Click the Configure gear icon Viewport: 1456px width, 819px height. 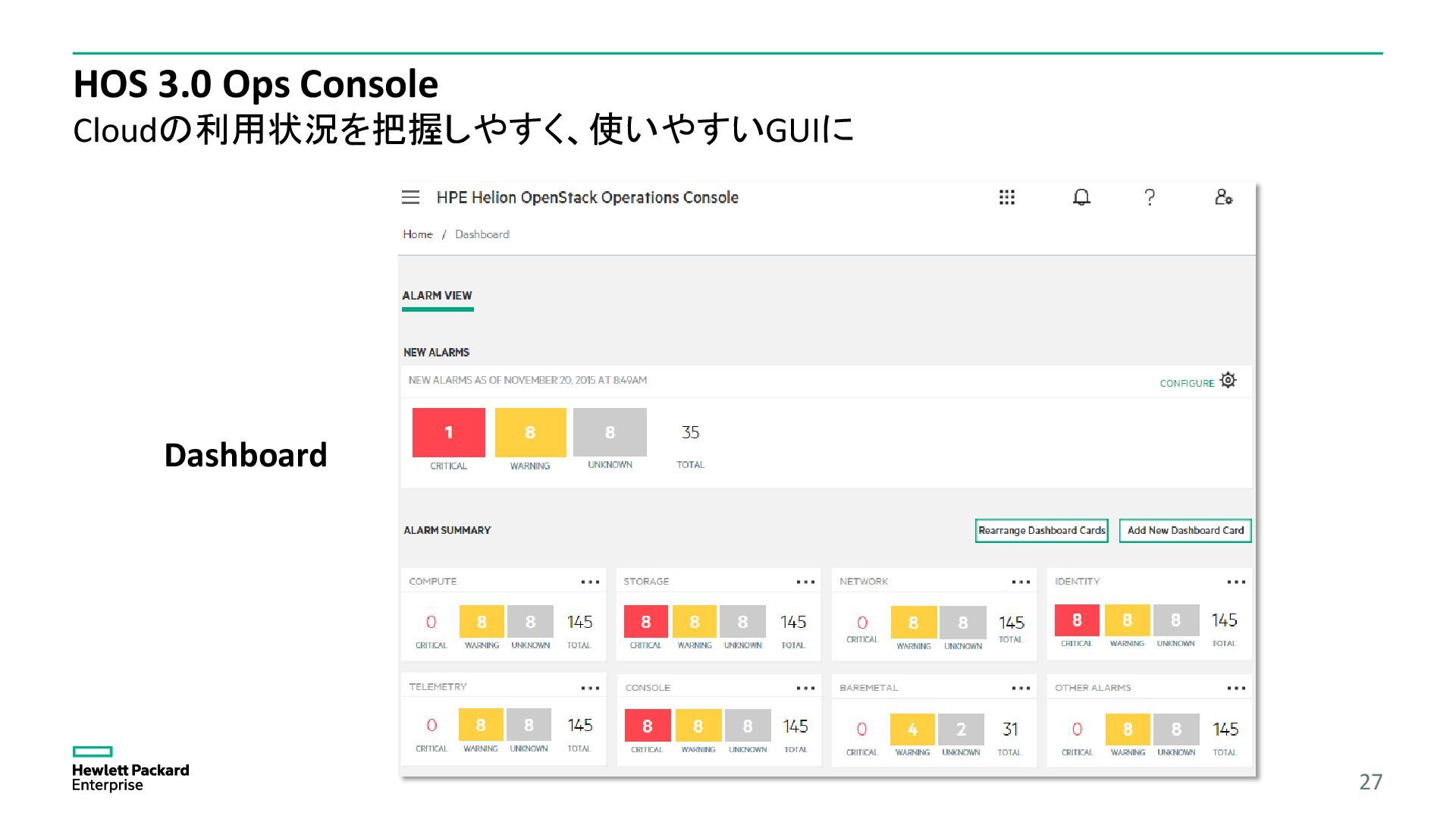coord(1228,380)
